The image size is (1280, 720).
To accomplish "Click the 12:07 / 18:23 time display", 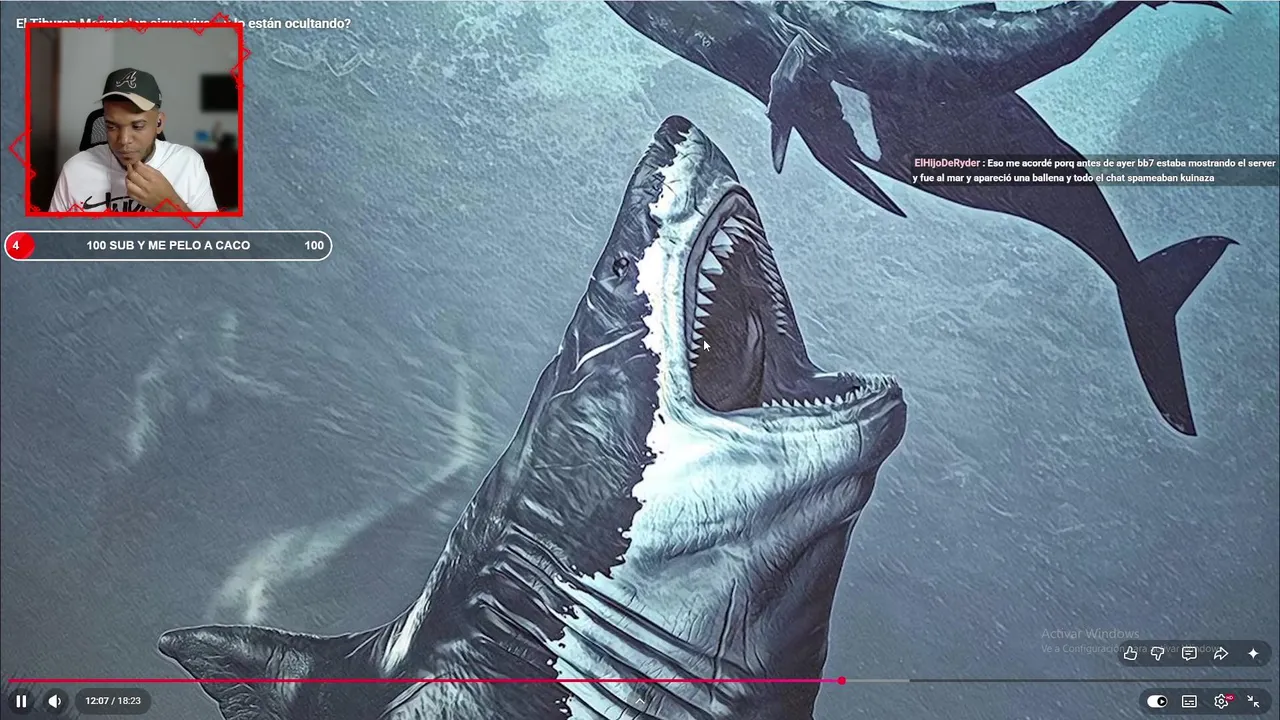I will (113, 701).
